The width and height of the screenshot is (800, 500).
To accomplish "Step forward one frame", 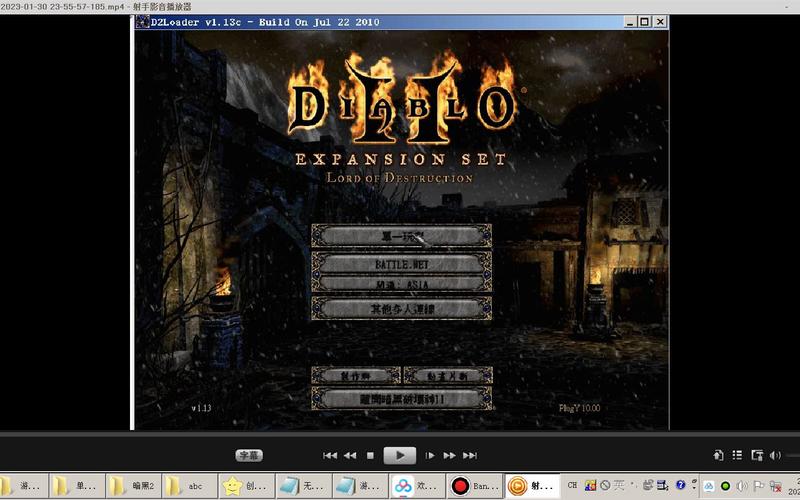I will 430,456.
